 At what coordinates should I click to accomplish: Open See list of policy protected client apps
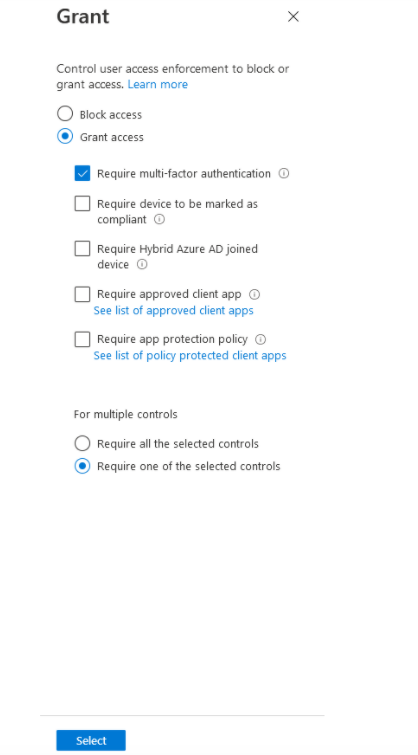190,355
